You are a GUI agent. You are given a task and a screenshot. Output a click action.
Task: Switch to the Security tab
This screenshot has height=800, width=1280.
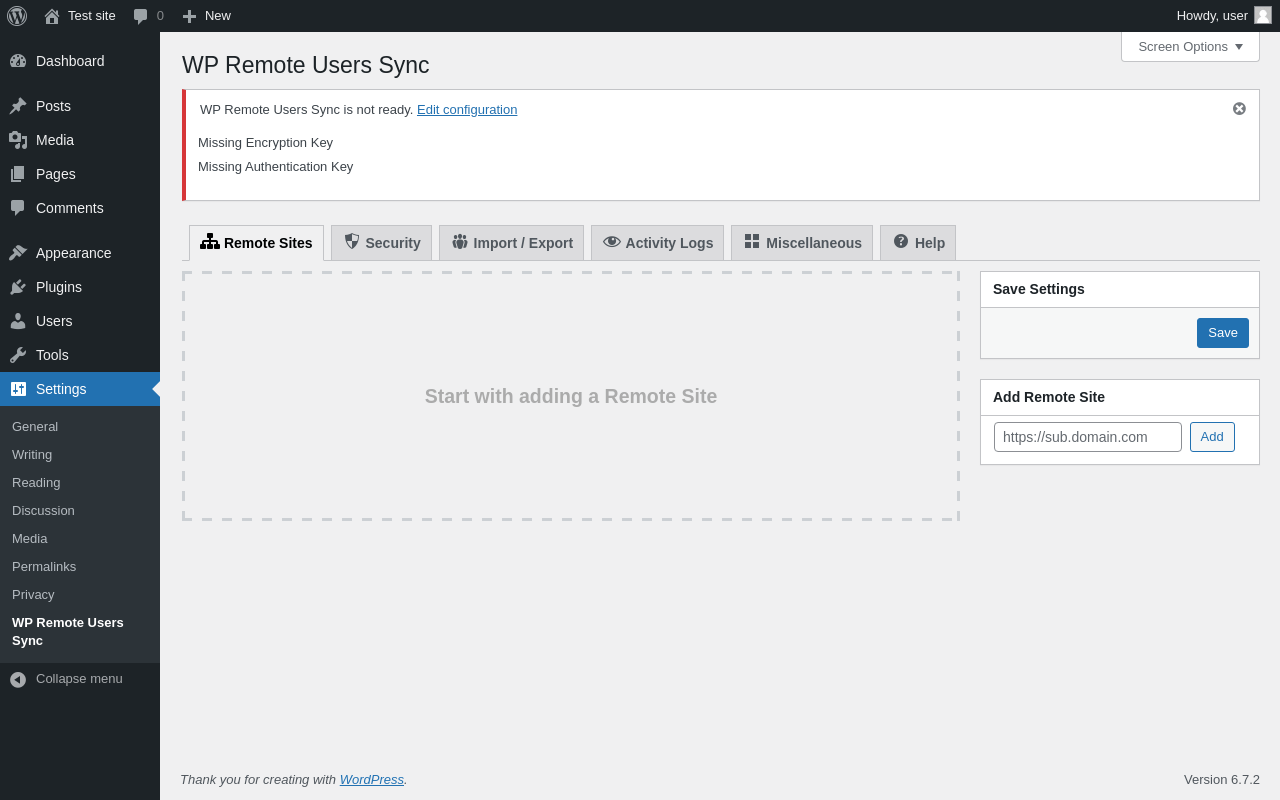pyautogui.click(x=382, y=243)
